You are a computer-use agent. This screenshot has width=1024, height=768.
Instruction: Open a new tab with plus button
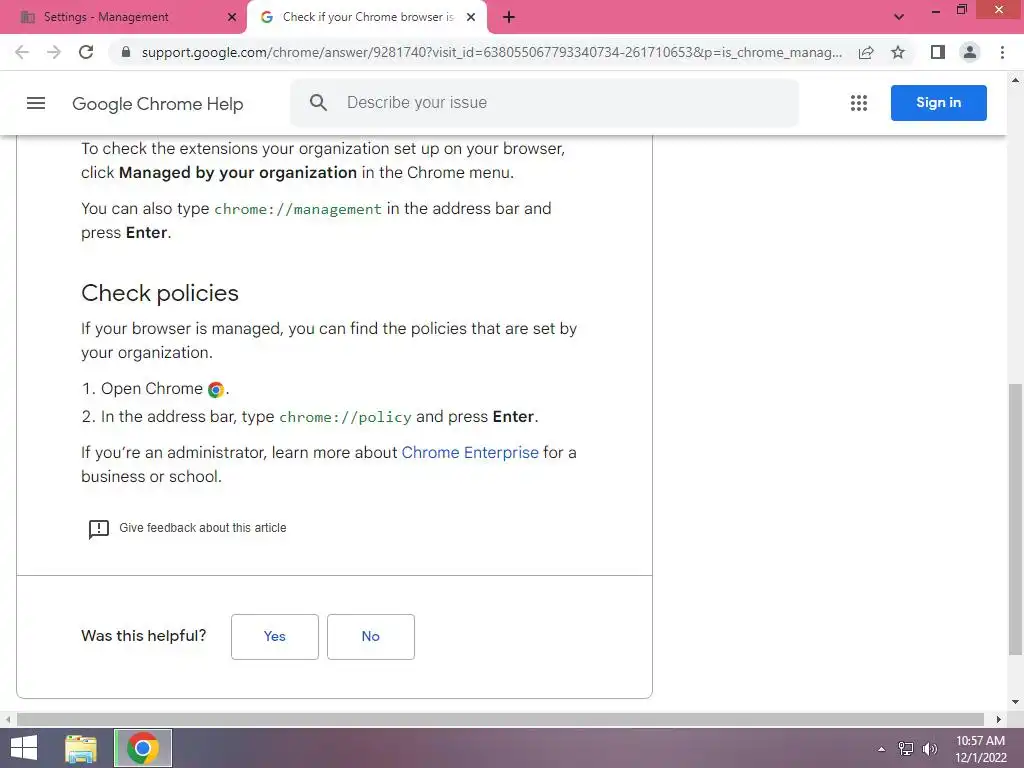(509, 17)
